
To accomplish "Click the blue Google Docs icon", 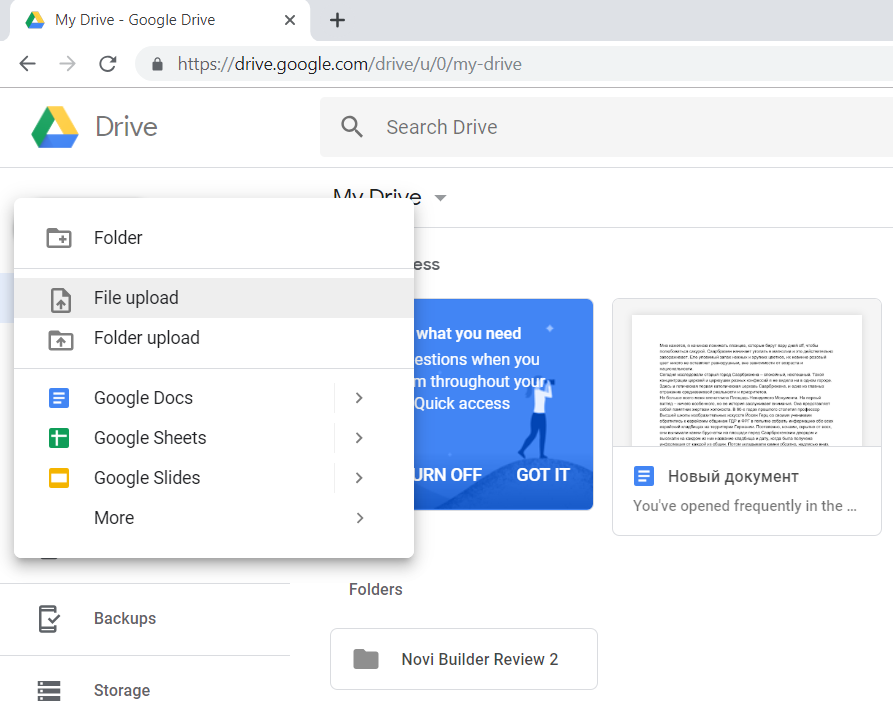I will click(59, 398).
